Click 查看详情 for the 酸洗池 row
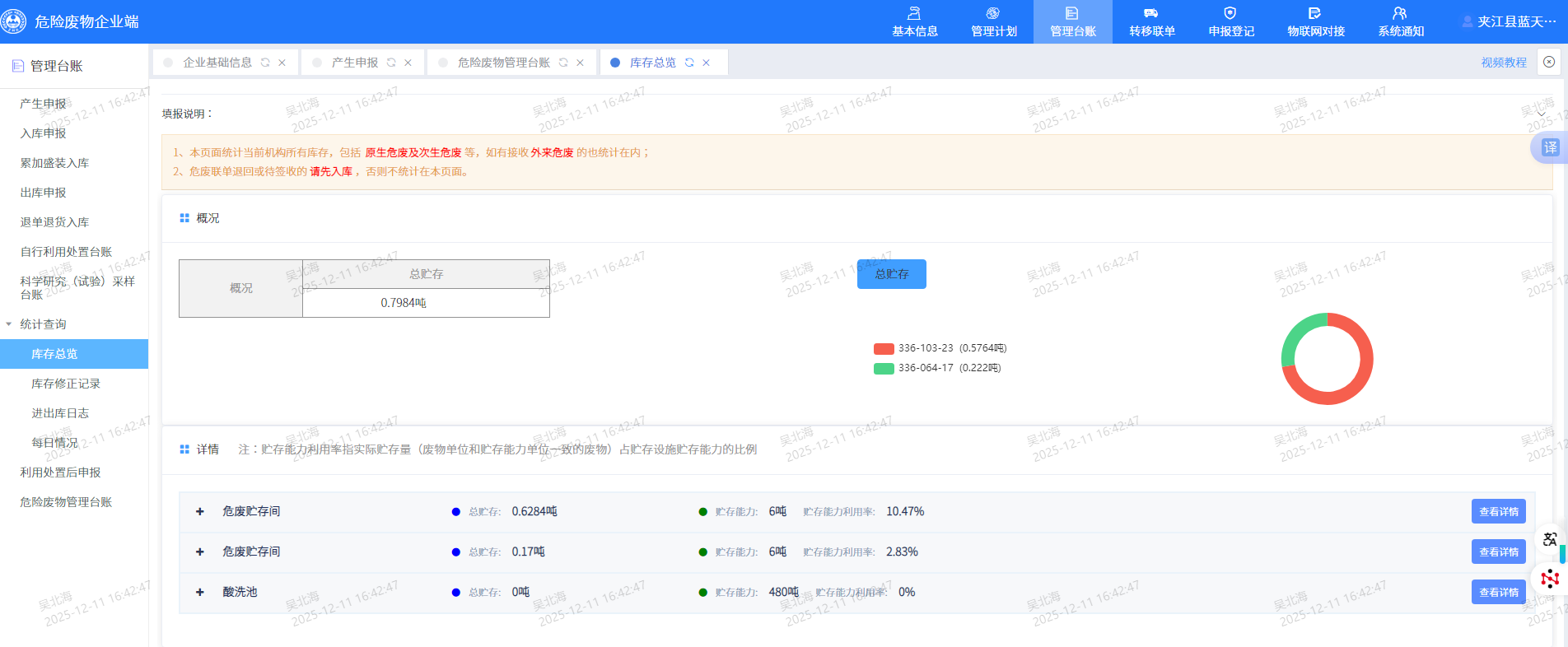1568x647 pixels. pyautogui.click(x=1498, y=592)
